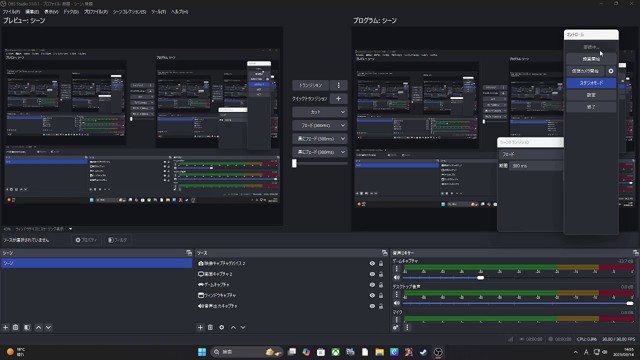Screen dimensions: 640x360
Task: Pop out the Scenes dock with its float icon
Action: [189, 253]
